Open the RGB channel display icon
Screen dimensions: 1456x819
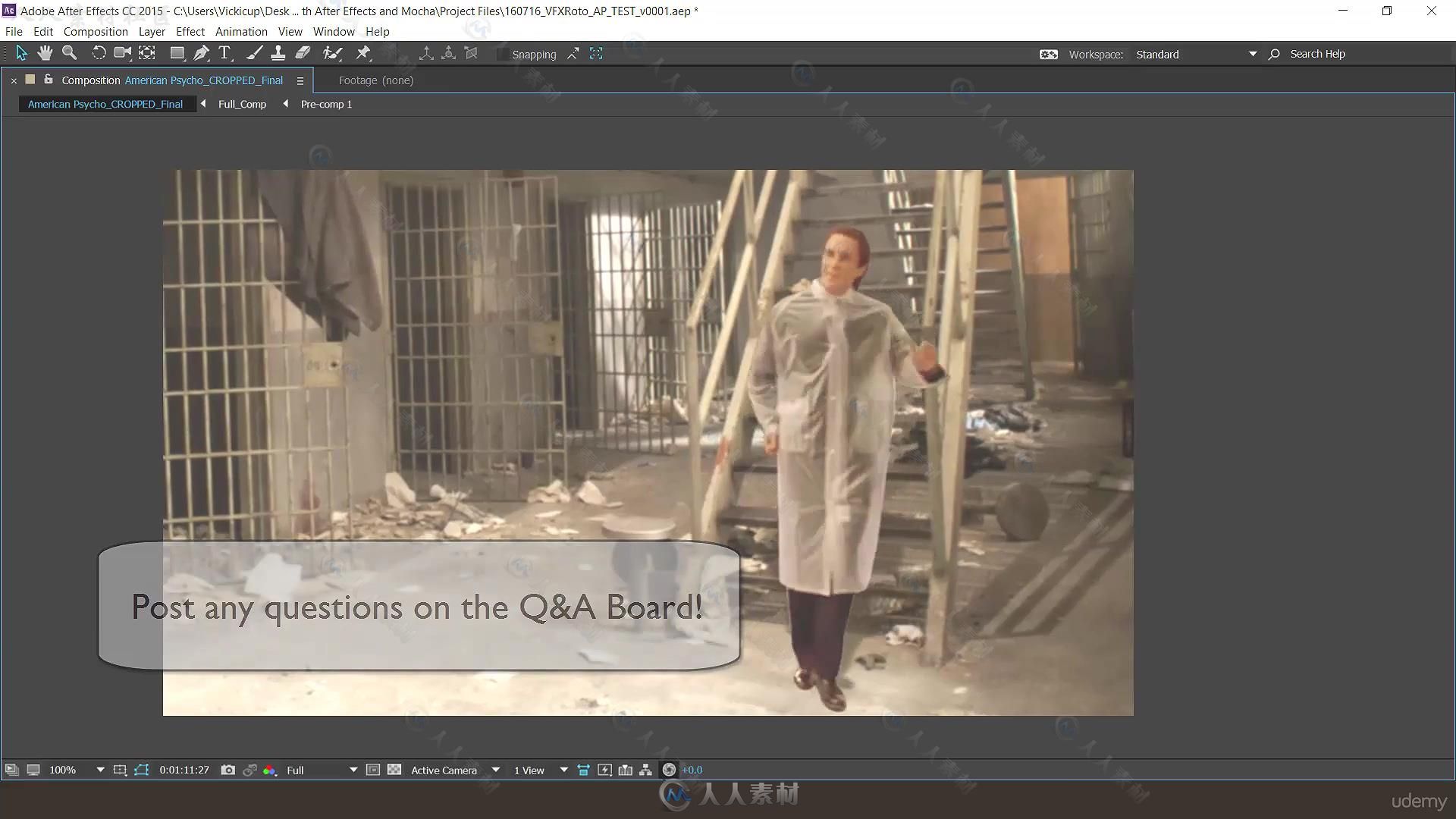tap(269, 770)
